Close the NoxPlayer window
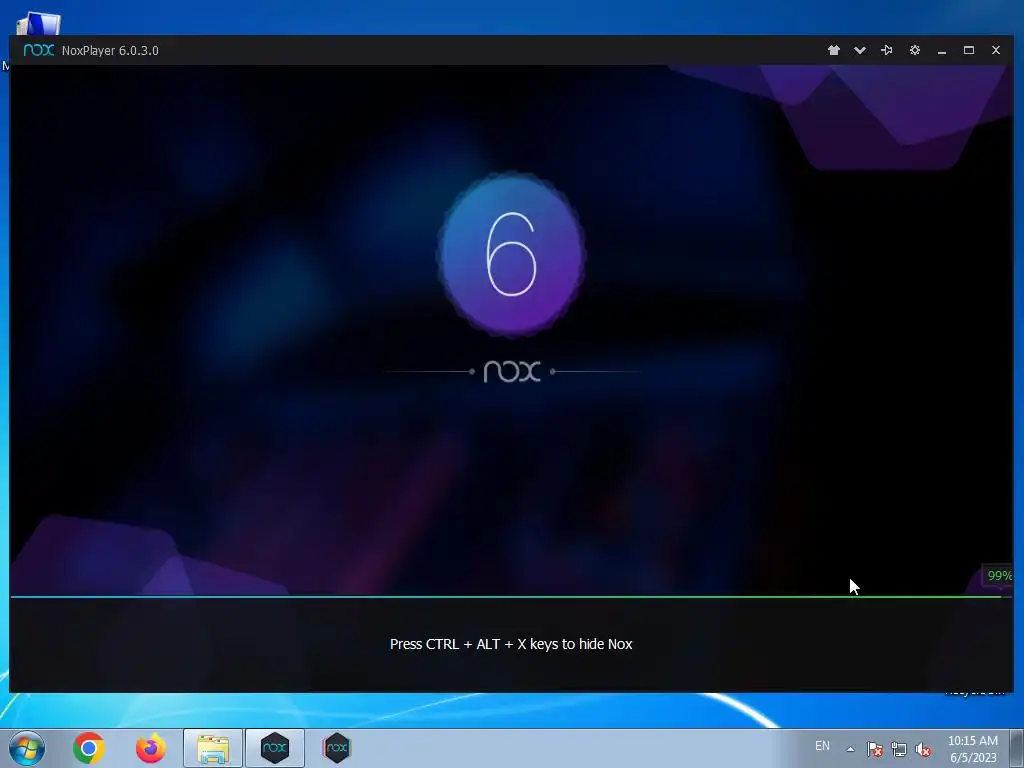Screen dimensions: 1024x768 [995, 50]
